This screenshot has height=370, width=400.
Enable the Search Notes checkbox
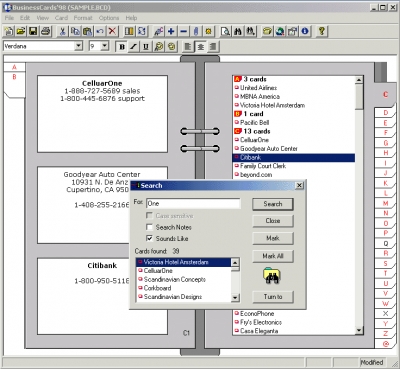(149, 227)
